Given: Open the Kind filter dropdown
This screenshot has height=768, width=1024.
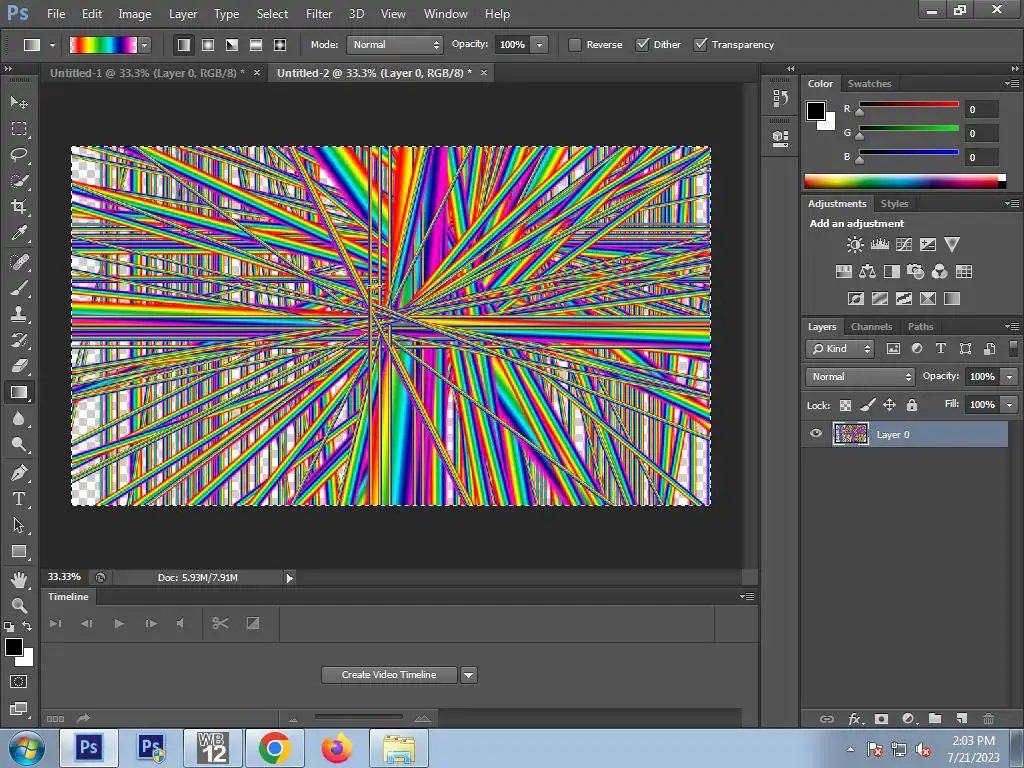Looking at the screenshot, I should click(x=840, y=349).
